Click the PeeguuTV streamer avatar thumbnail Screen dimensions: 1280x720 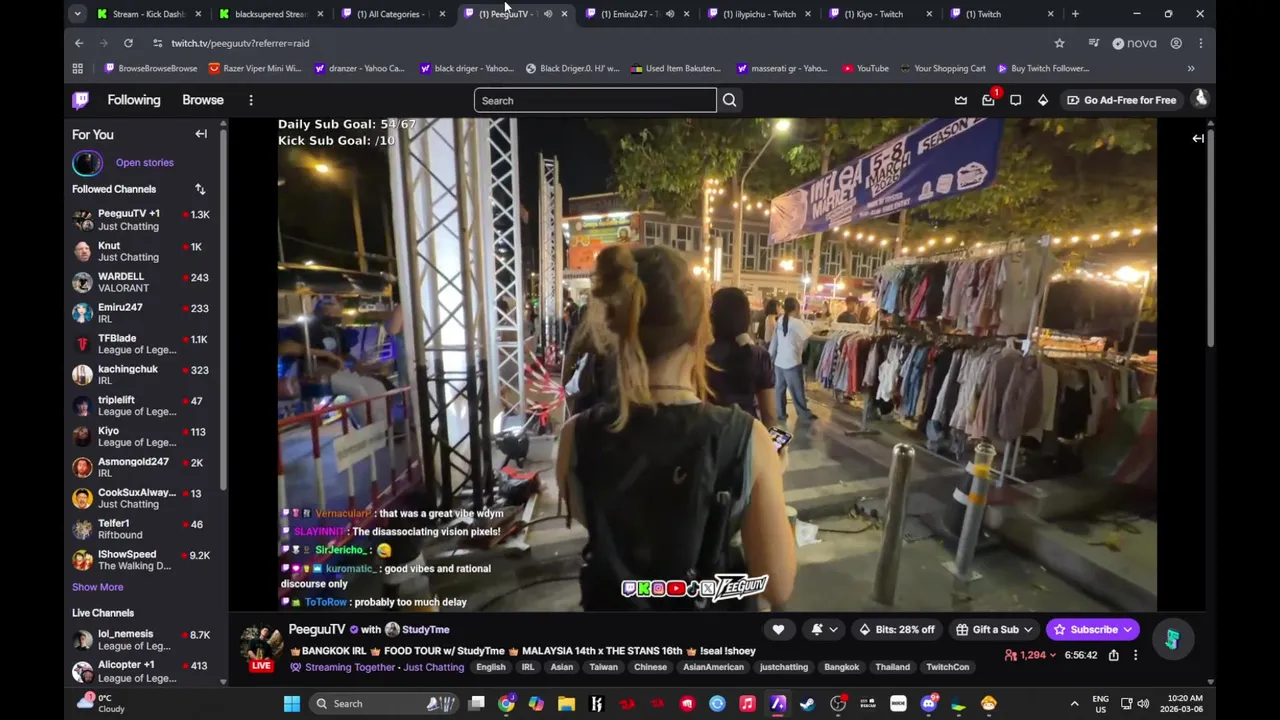[261, 644]
